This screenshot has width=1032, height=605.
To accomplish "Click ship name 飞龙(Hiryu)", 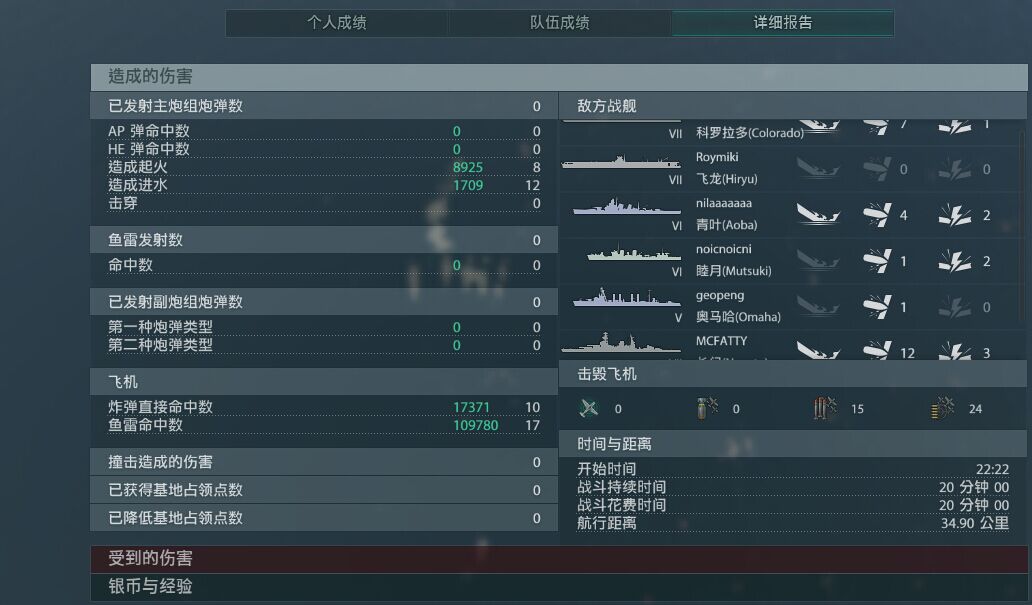I will click(727, 179).
